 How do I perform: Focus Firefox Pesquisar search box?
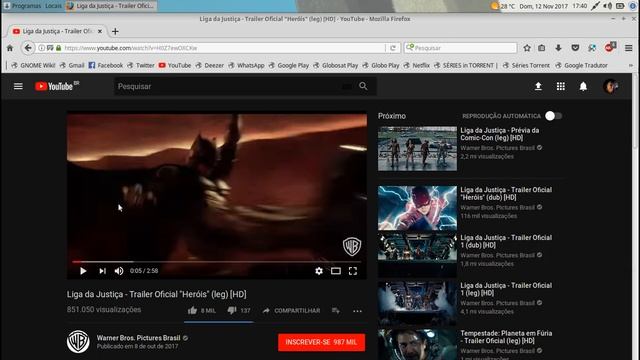(x=460, y=48)
